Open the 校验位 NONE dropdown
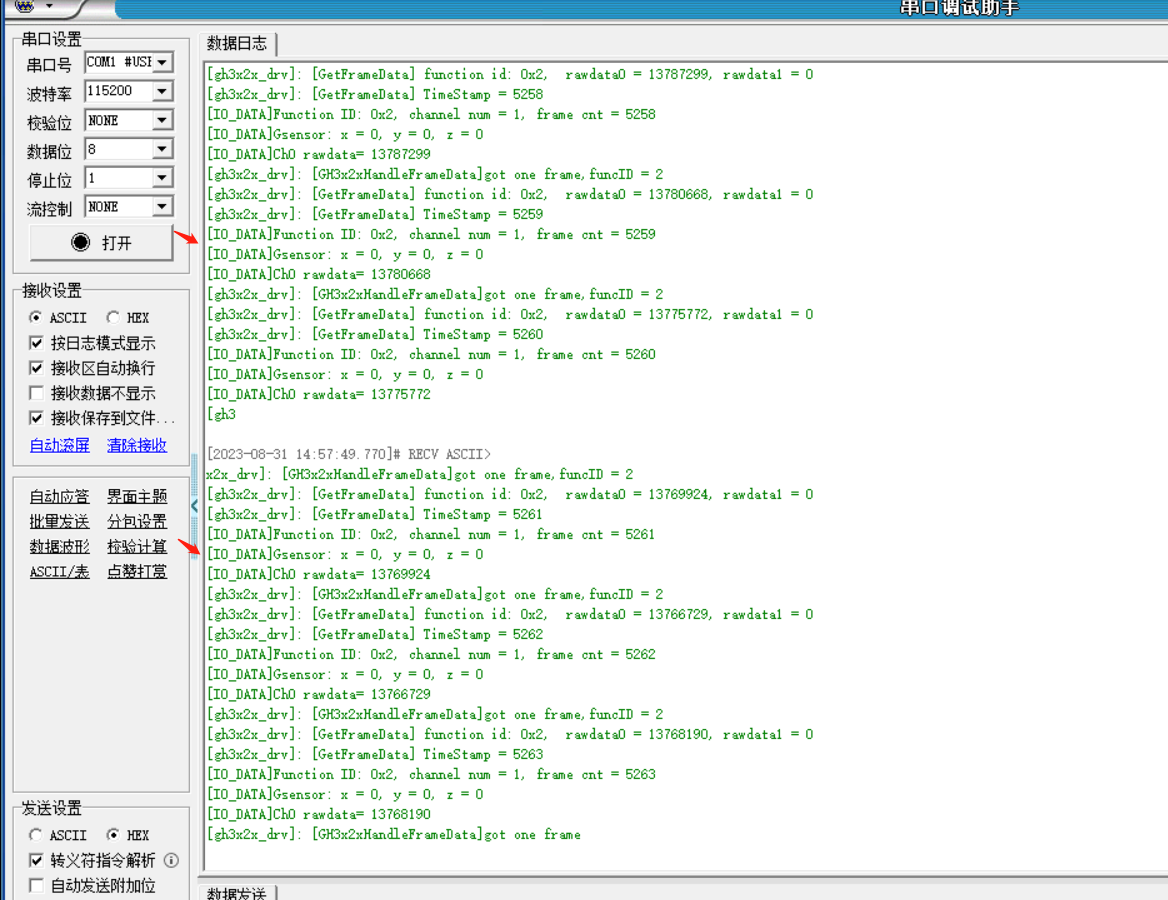 point(162,120)
